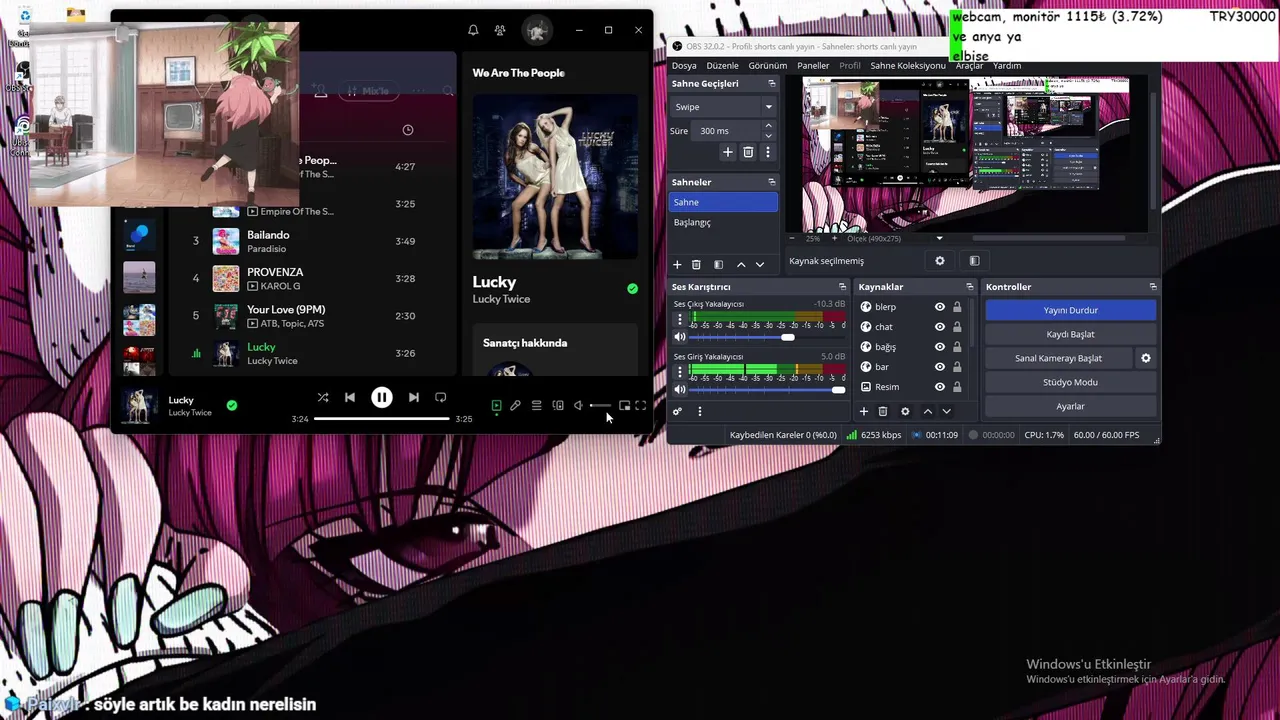The height and width of the screenshot is (720, 1280).
Task: Mute Ses Çıkış Yakalayıcısı speaker
Action: tap(680, 337)
